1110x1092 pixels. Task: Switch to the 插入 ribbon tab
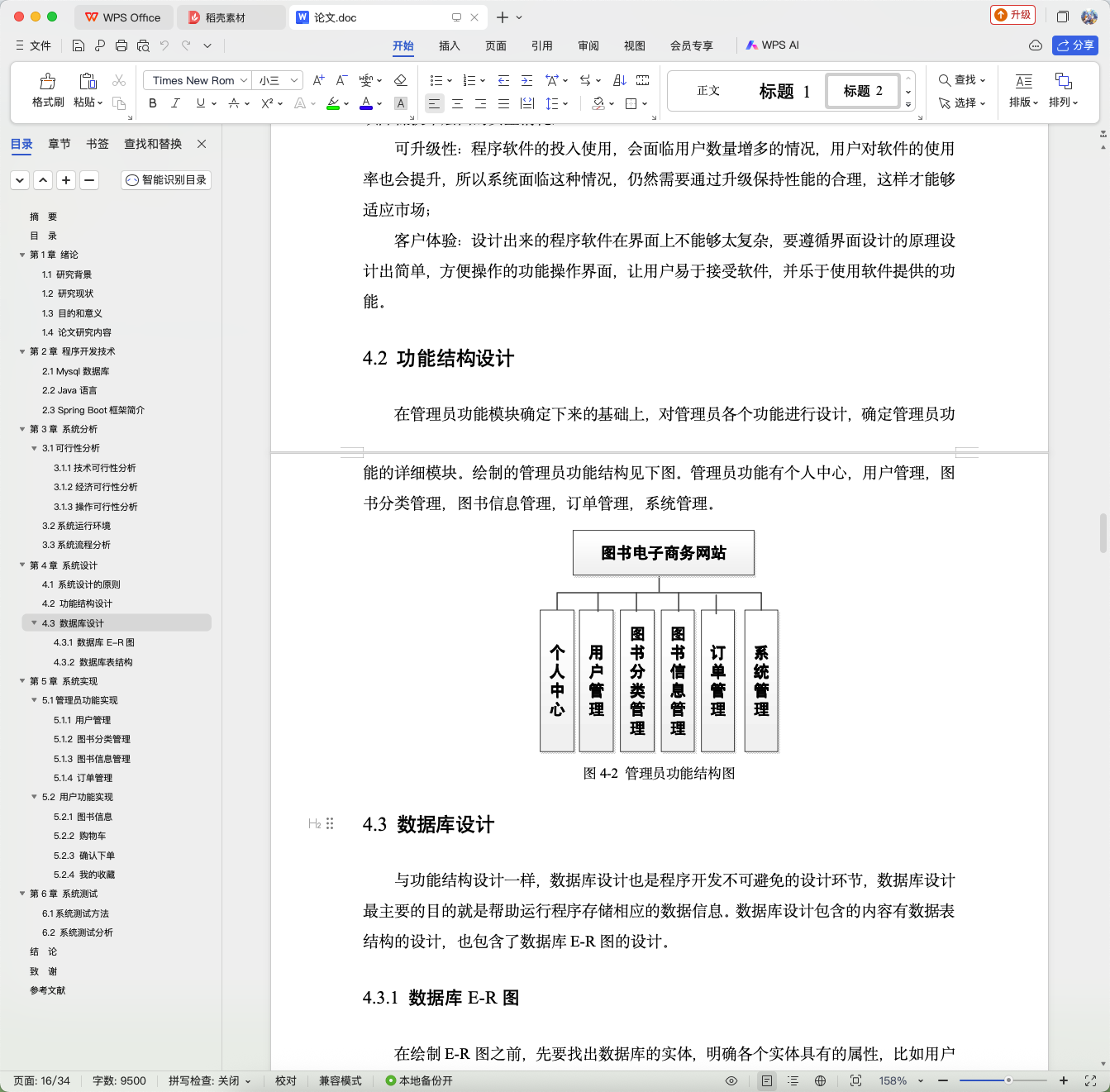(450, 45)
